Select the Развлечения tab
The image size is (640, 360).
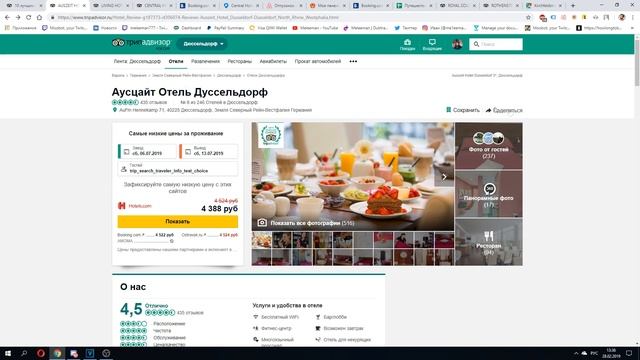coord(205,61)
